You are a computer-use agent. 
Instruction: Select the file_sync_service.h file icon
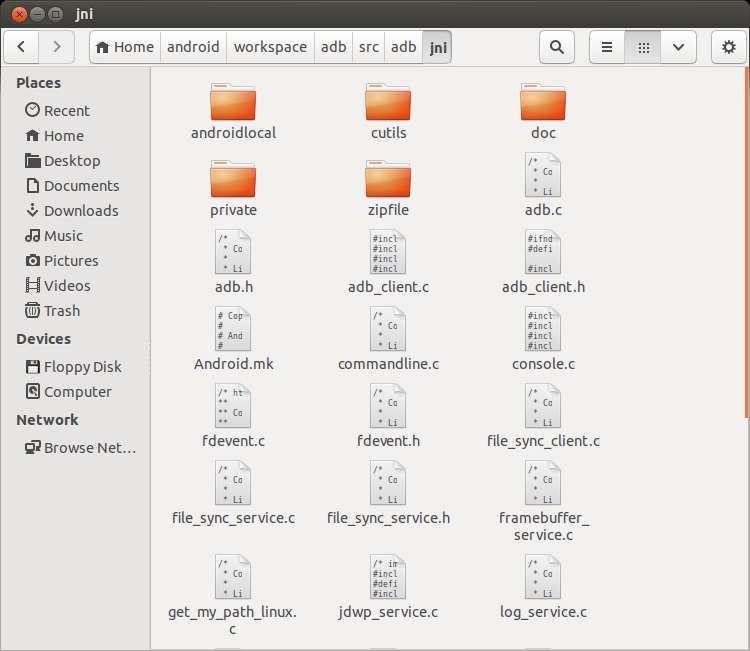pos(388,483)
